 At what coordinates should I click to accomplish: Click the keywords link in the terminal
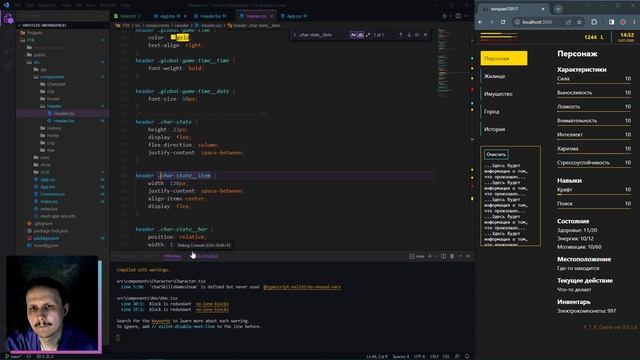coord(160,321)
